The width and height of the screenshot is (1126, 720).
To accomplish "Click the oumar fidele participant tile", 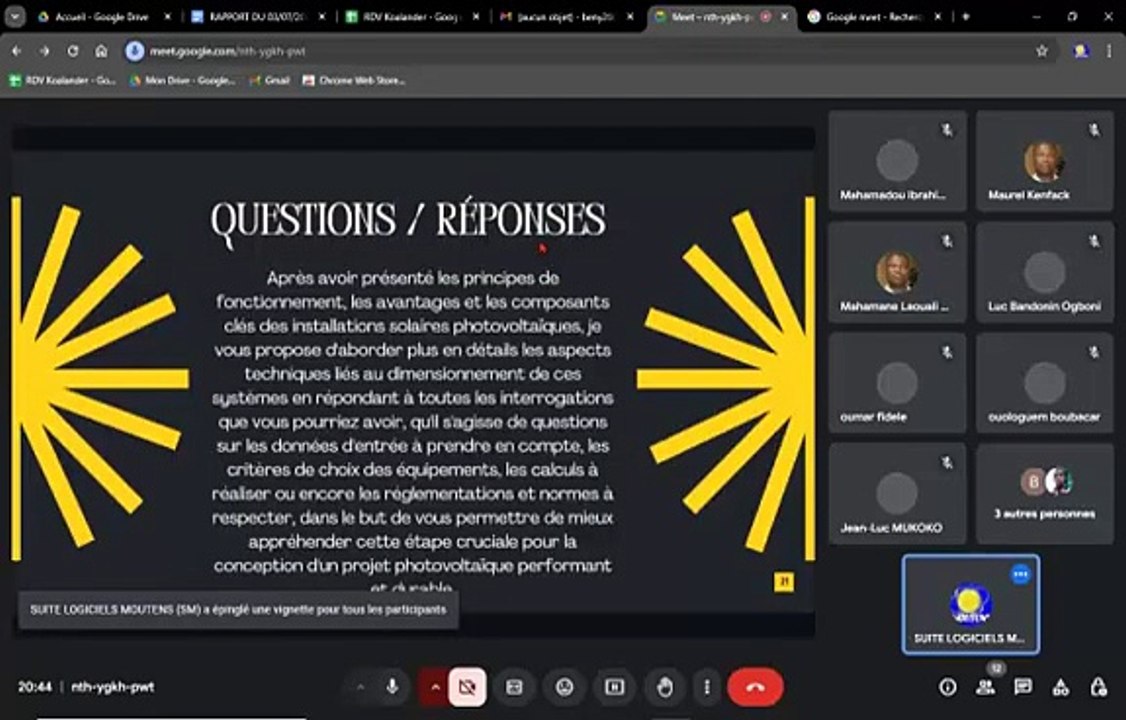I will tap(897, 383).
